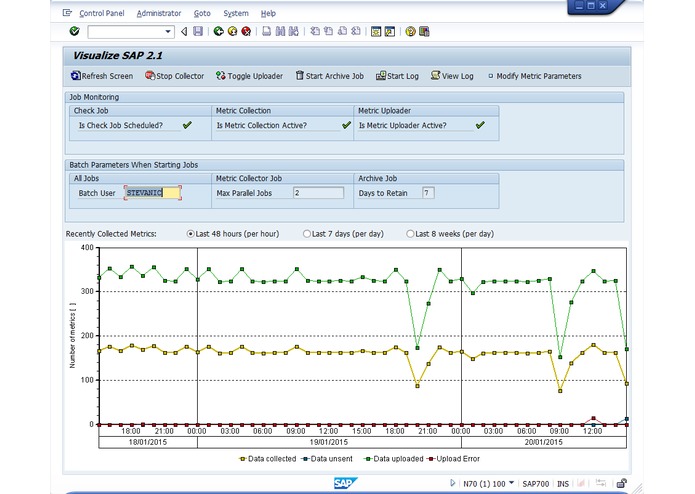The width and height of the screenshot is (695, 494).
Task: Select Last 7 days (per day) radio
Action: [x=306, y=233]
